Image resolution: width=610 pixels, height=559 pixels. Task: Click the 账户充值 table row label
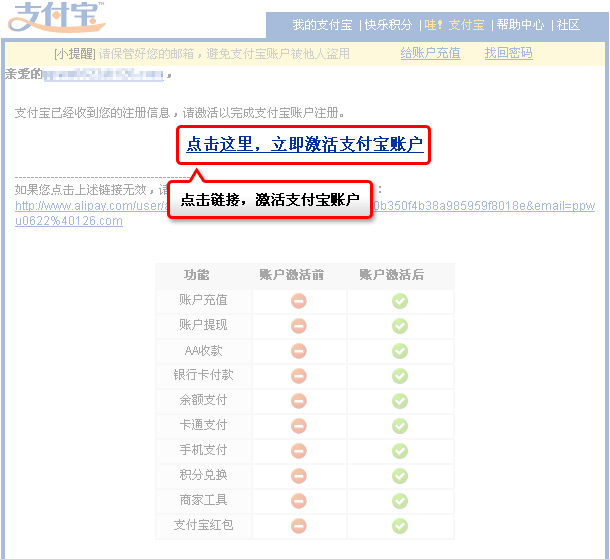click(x=203, y=300)
